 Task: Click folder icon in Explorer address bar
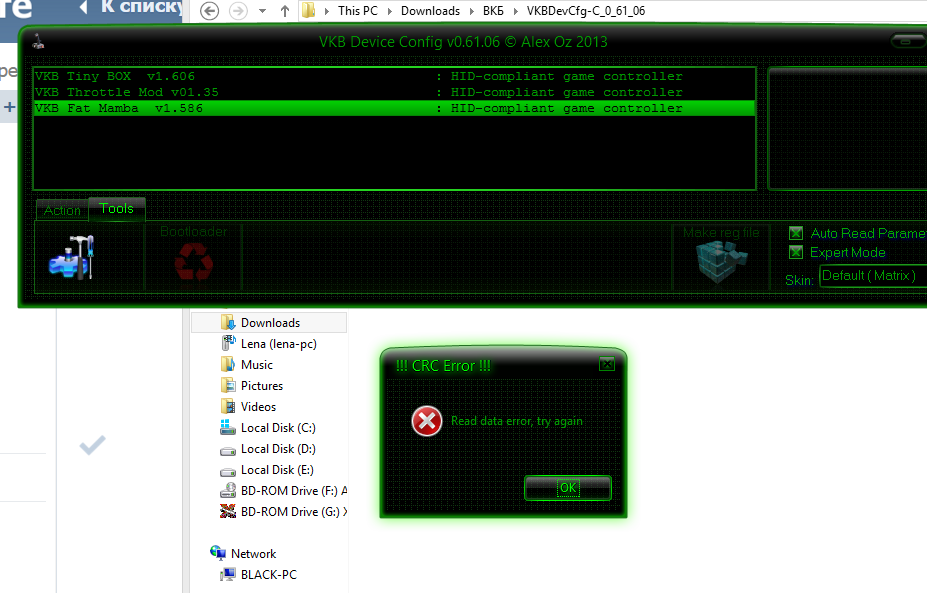309,11
